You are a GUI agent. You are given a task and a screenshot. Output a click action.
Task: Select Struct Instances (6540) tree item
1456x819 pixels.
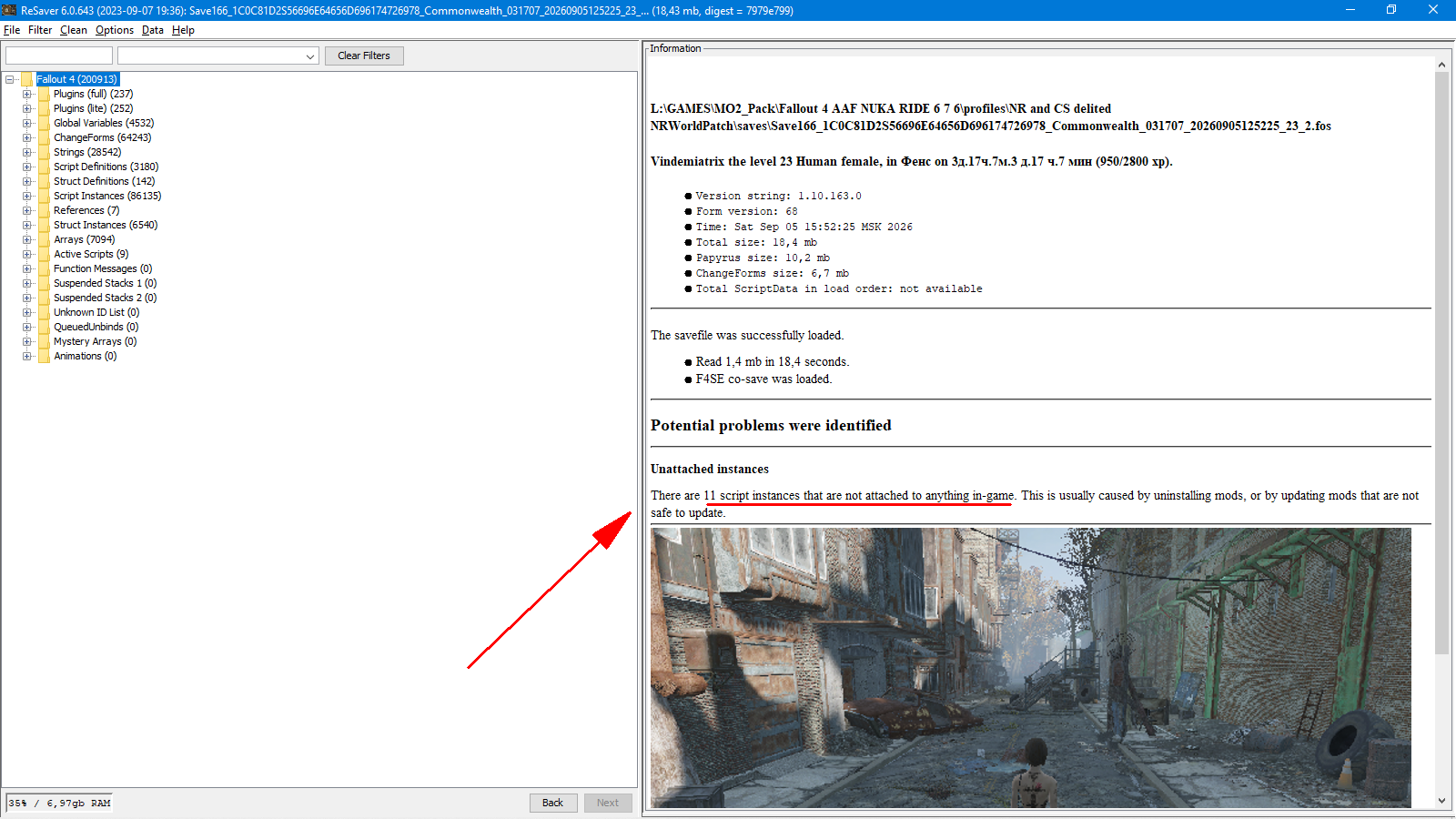[x=106, y=225]
